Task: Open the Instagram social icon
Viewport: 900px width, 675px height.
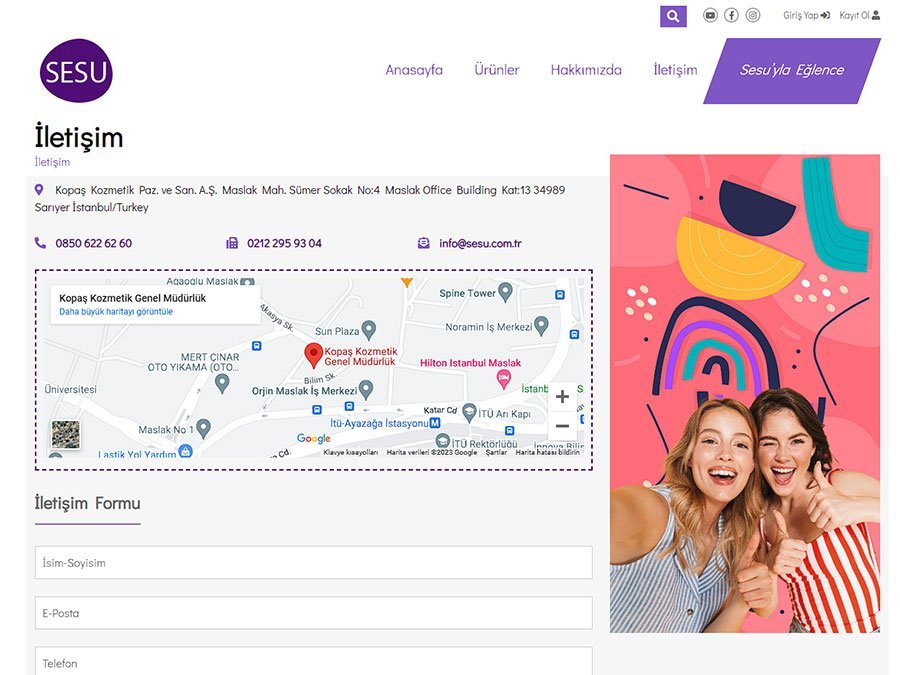Action: point(753,15)
